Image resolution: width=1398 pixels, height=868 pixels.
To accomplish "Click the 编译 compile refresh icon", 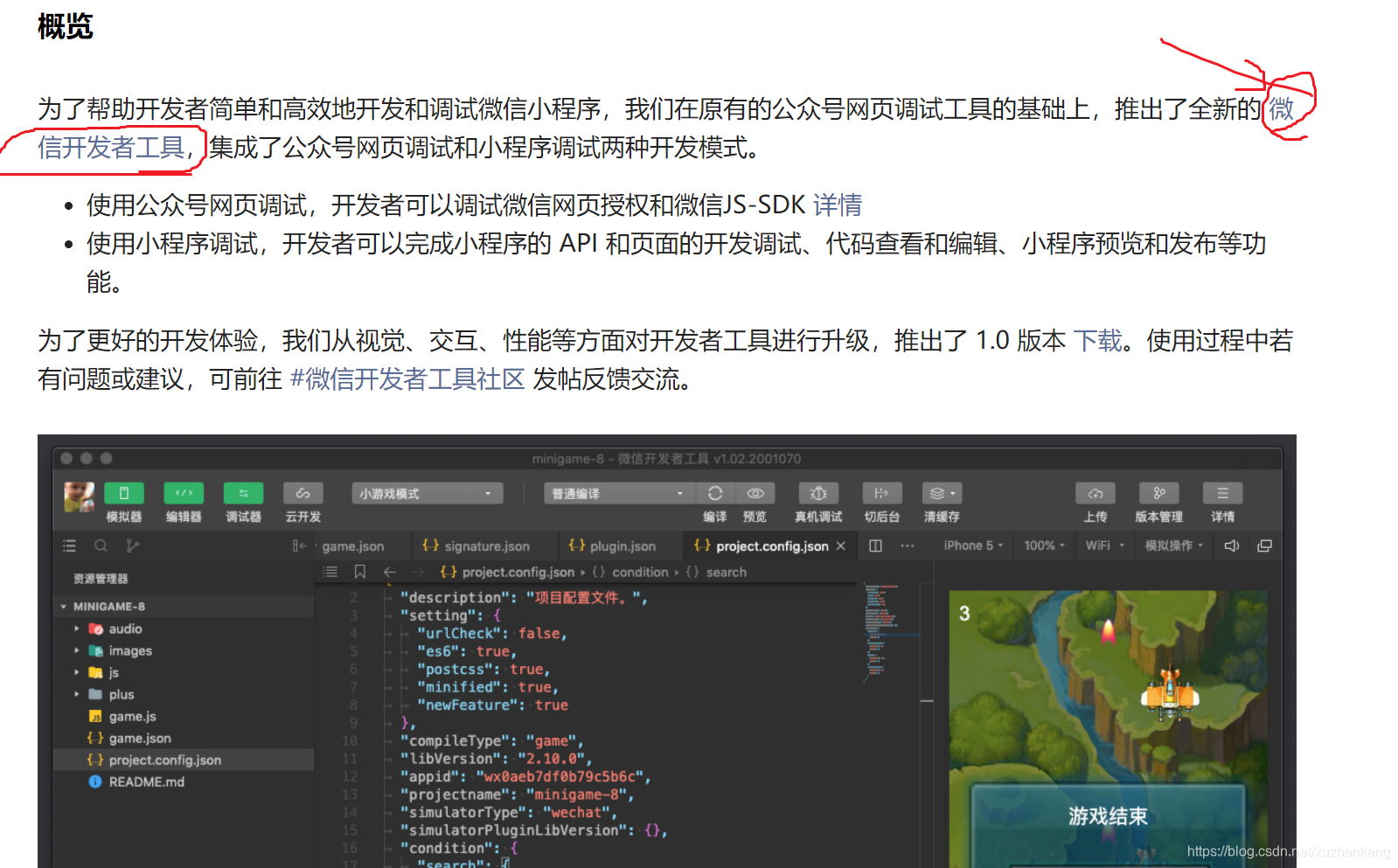I will pyautogui.click(x=715, y=493).
